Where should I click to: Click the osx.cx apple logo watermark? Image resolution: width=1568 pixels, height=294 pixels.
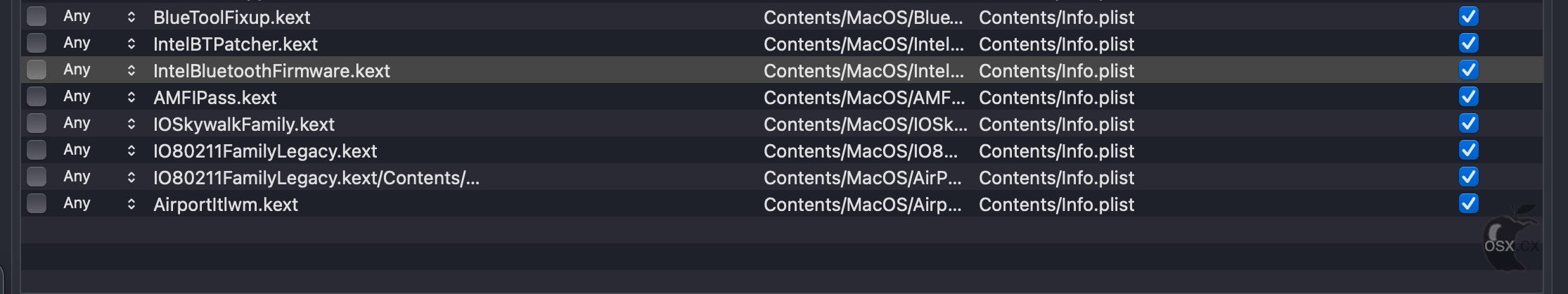click(1512, 239)
